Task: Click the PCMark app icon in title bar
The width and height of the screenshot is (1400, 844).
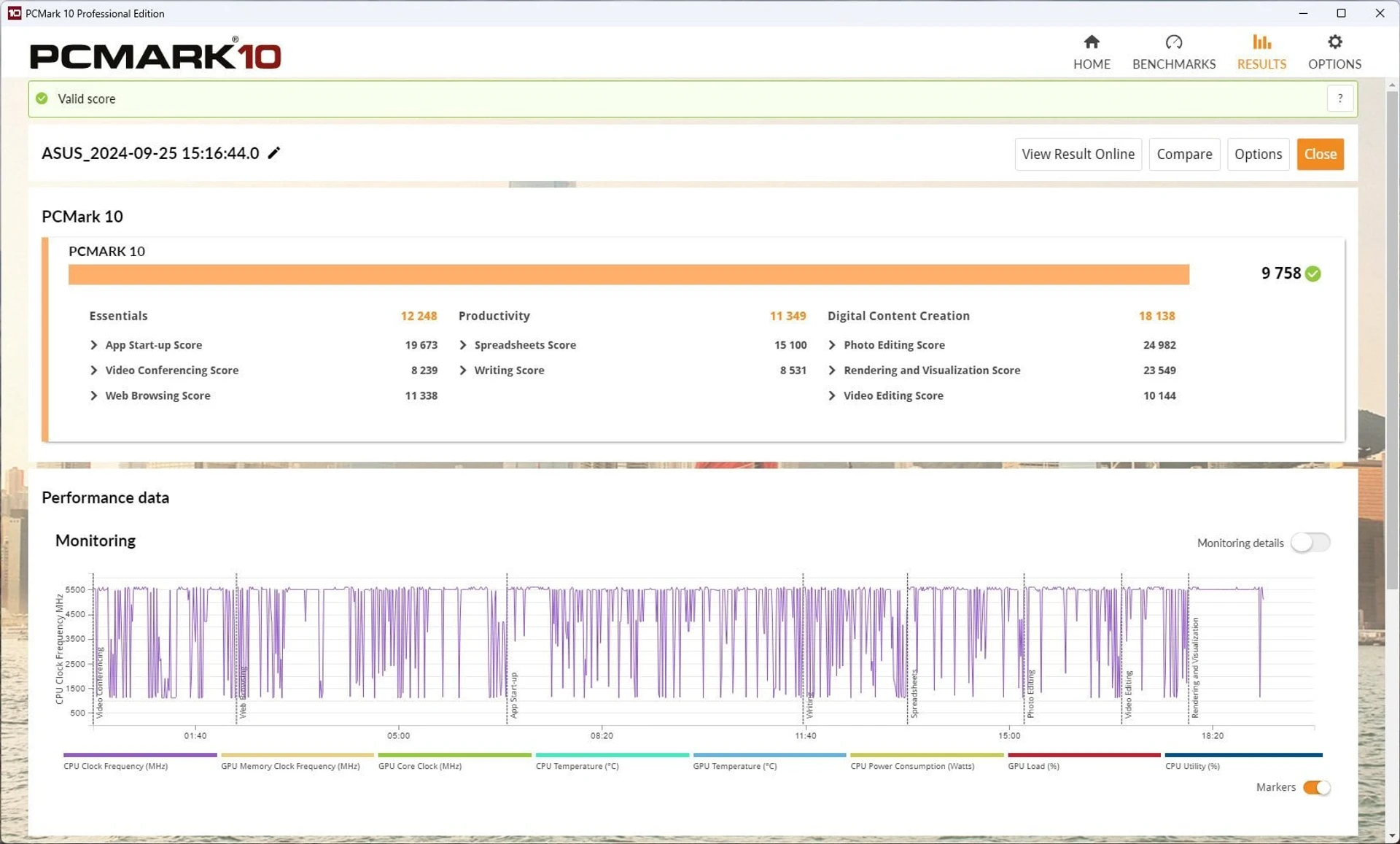Action: (x=14, y=13)
